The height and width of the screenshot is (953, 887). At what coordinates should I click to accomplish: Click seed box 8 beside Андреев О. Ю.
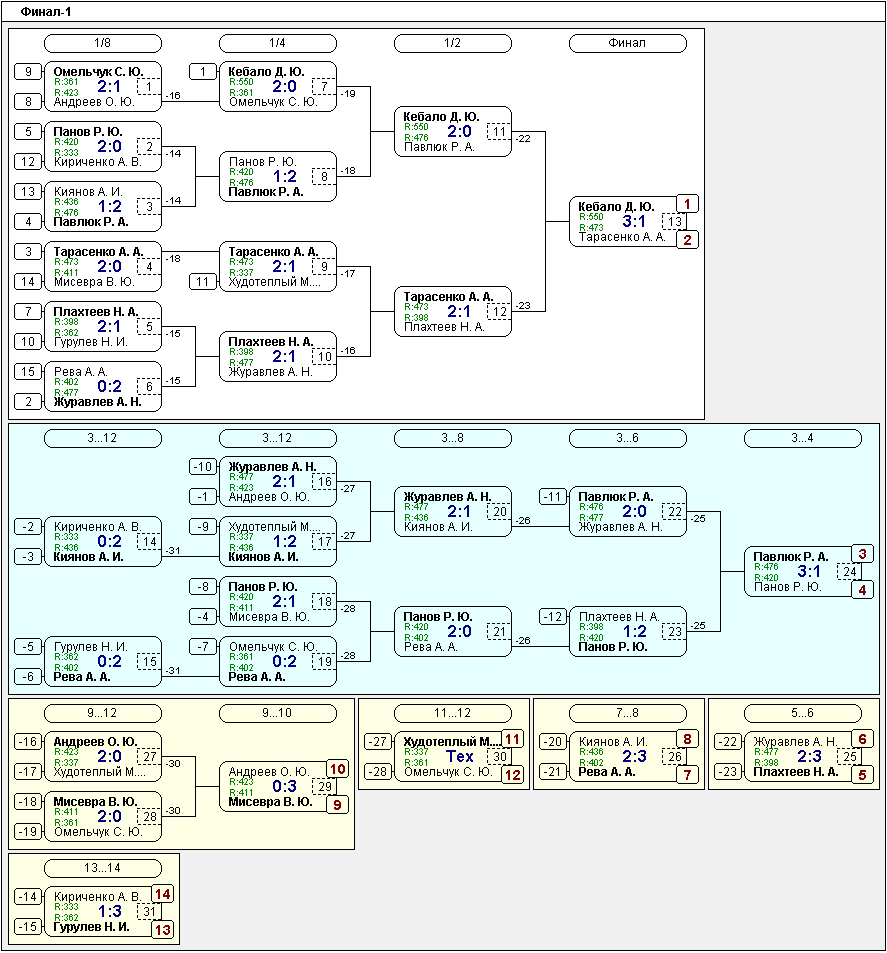tap(28, 101)
